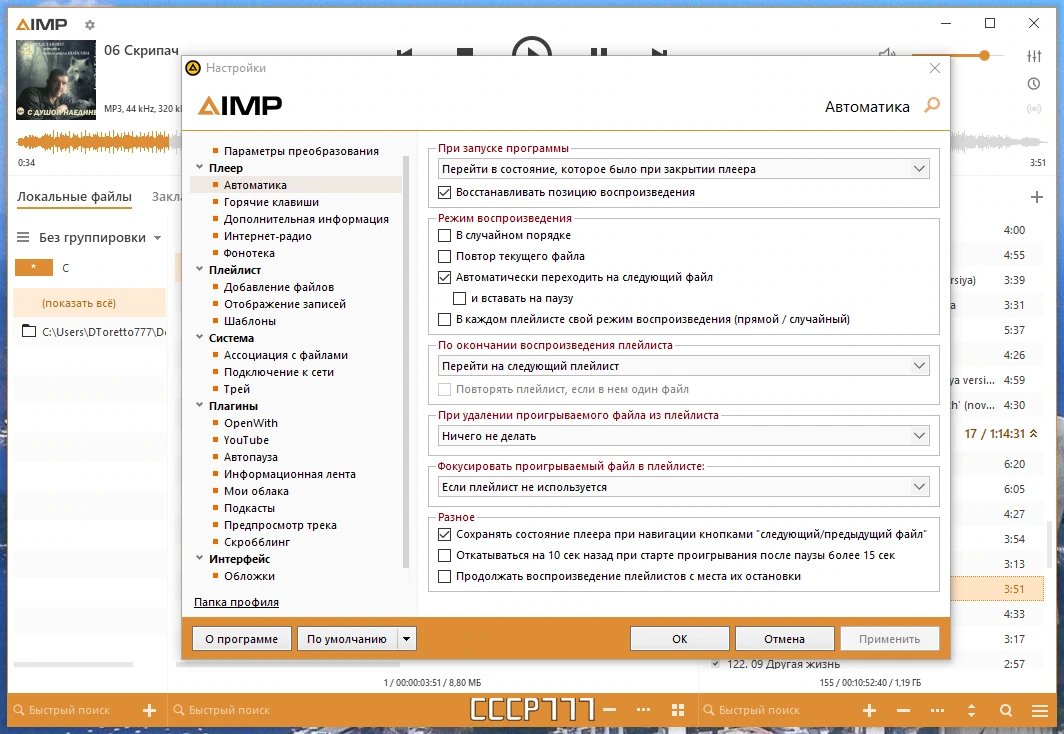Image resolution: width=1064 pixels, height=734 pixels.
Task: Enable Откатываться на 10 сек назад checkbox
Action: (x=444, y=556)
